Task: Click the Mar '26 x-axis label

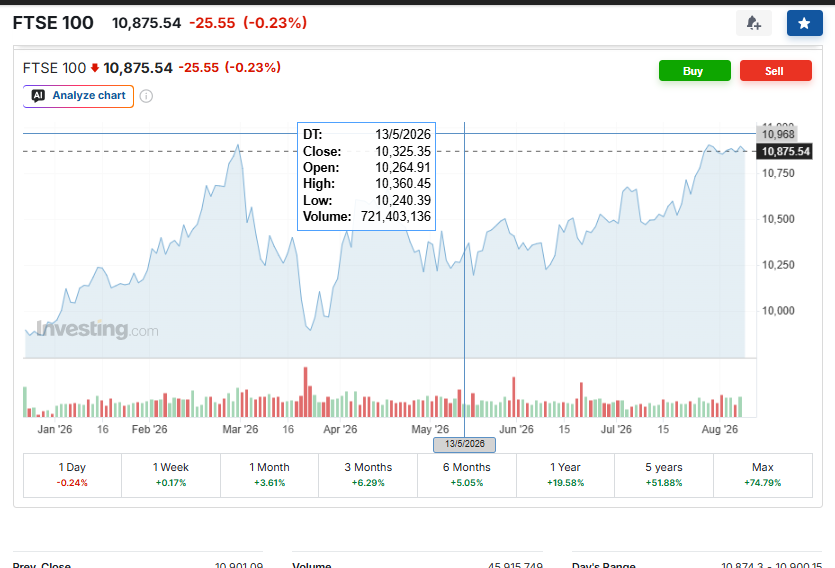Action: 240,429
